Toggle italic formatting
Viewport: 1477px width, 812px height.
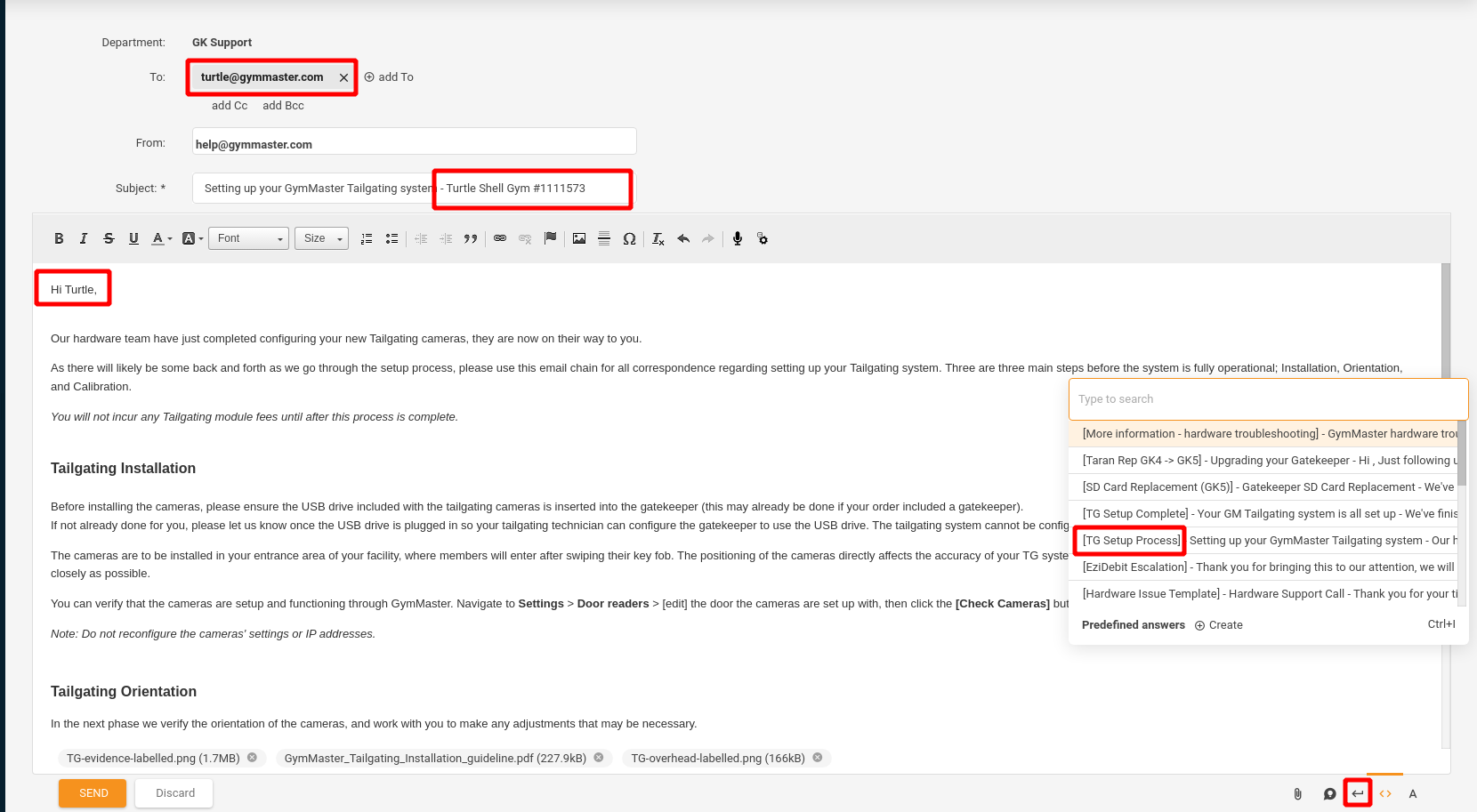coord(84,238)
